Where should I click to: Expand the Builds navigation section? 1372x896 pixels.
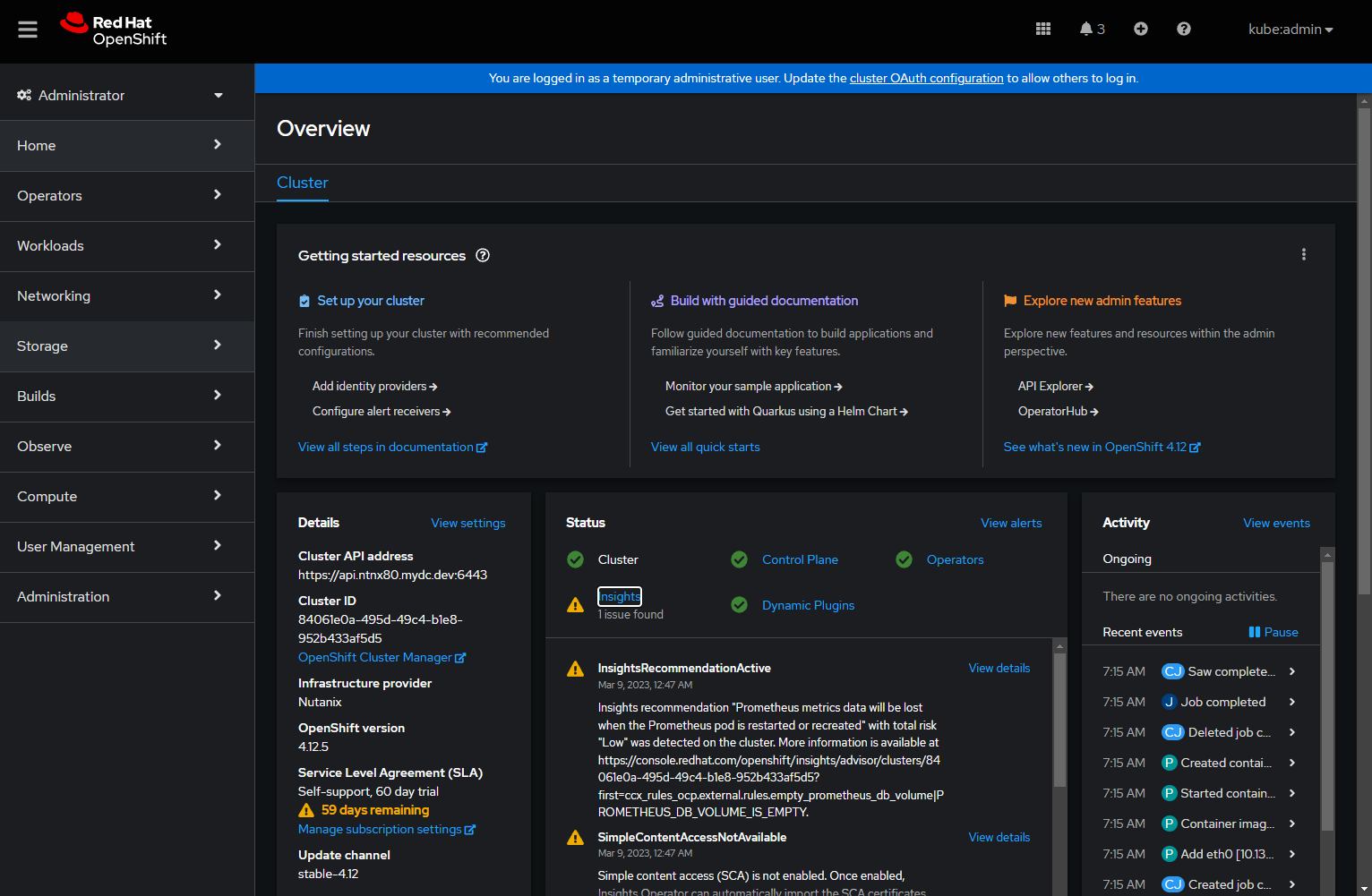(127, 397)
